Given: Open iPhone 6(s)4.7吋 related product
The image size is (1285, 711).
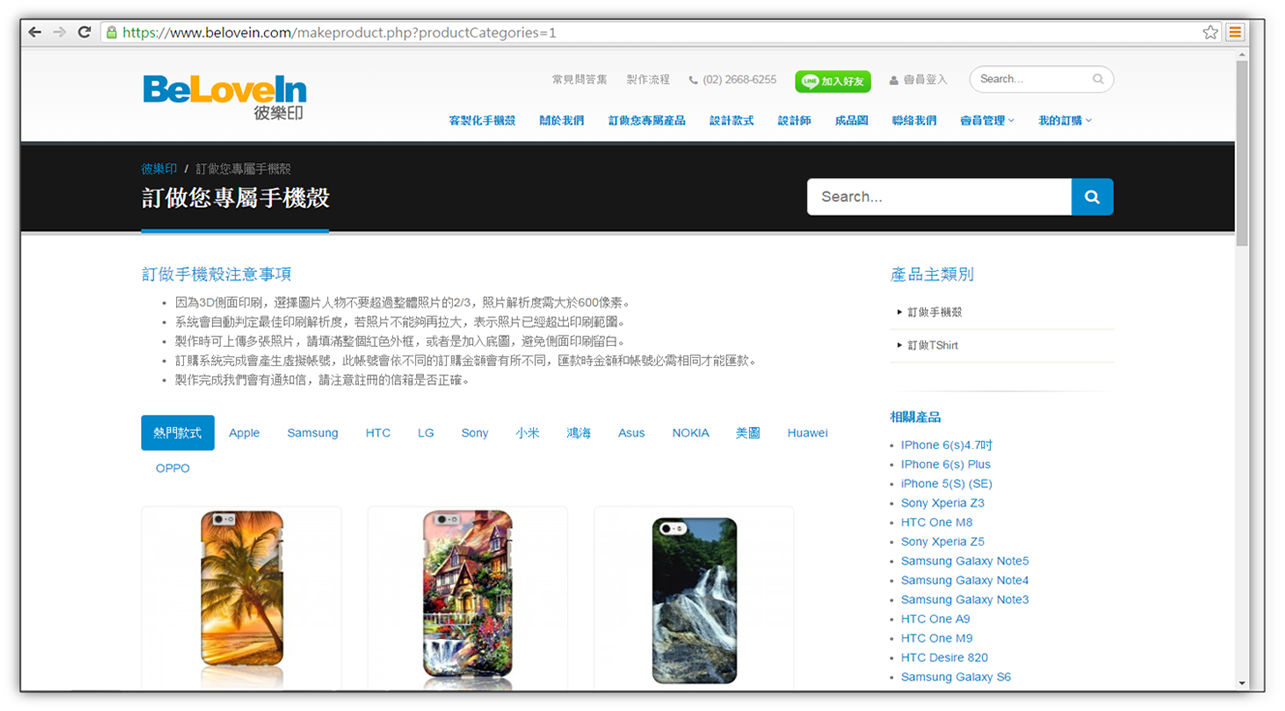Looking at the screenshot, I should (x=947, y=445).
